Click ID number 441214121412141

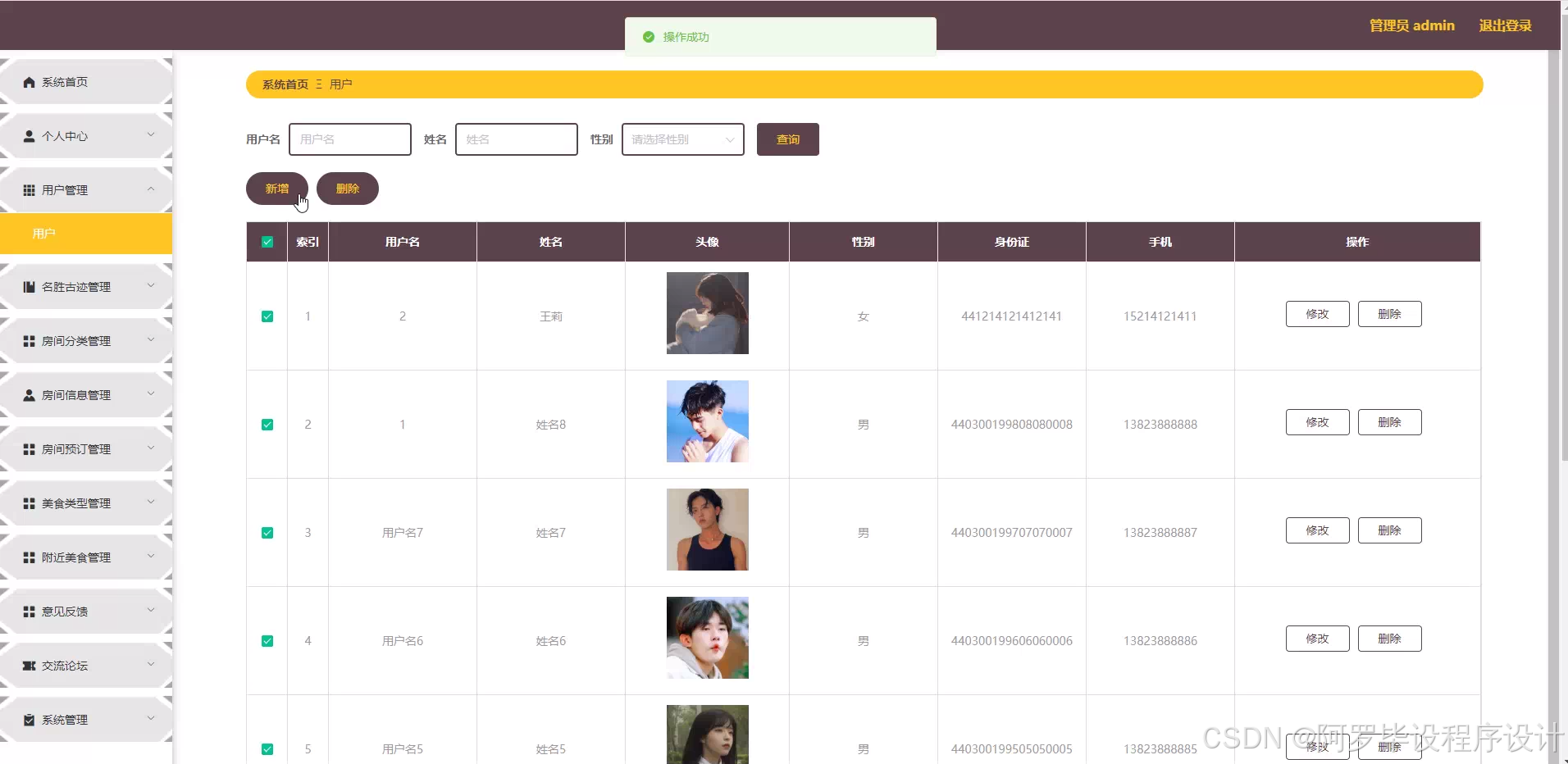point(1011,316)
